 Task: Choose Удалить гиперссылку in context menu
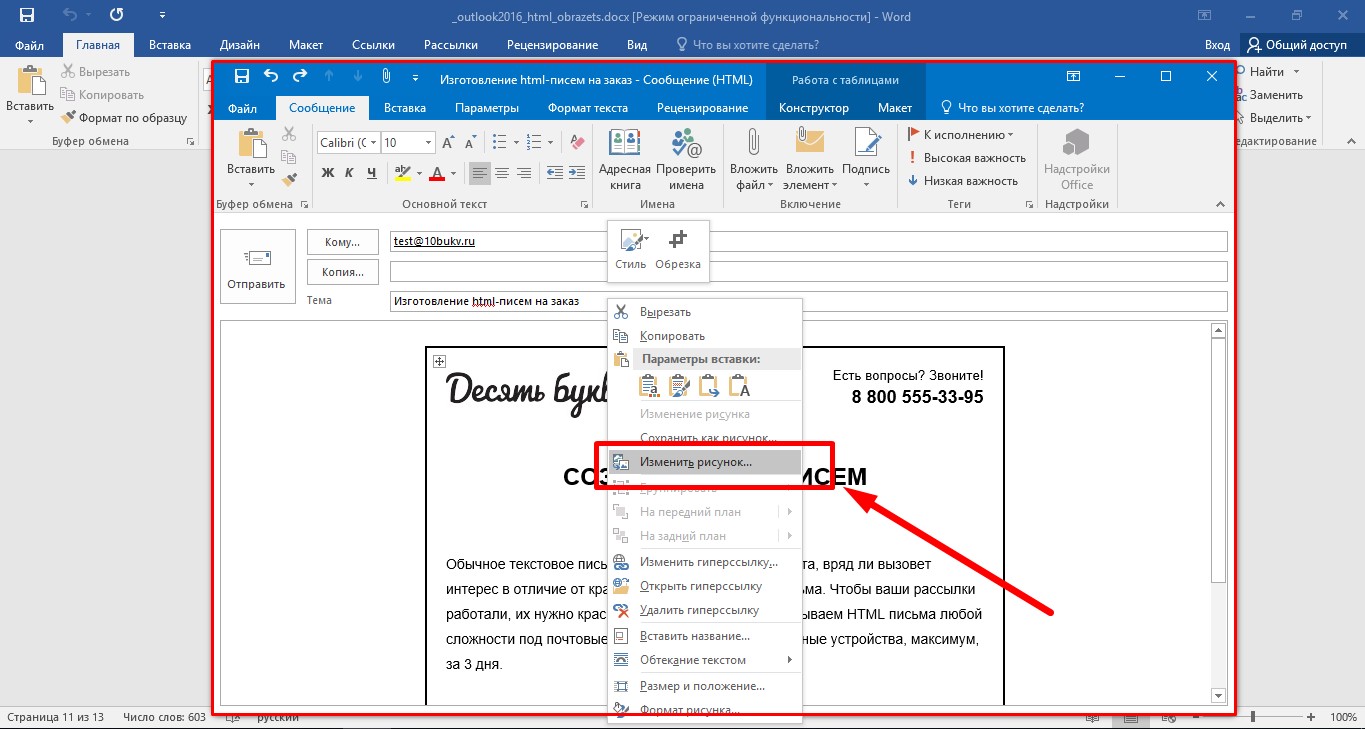[x=705, y=610]
